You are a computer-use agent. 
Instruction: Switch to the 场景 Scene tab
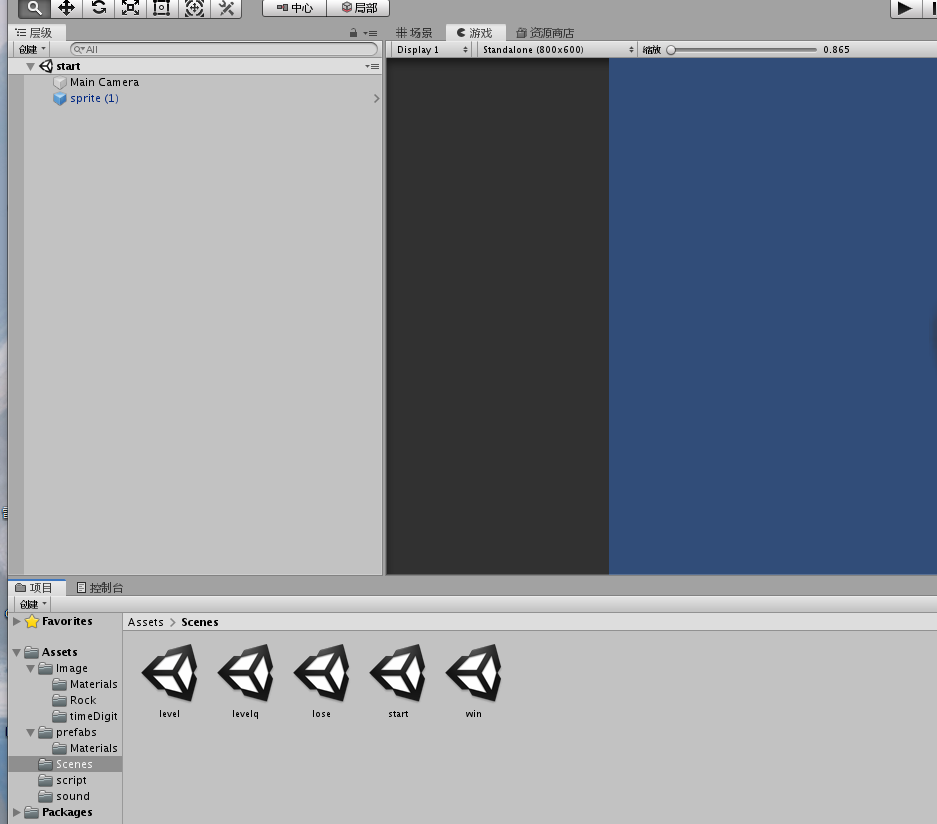point(414,33)
